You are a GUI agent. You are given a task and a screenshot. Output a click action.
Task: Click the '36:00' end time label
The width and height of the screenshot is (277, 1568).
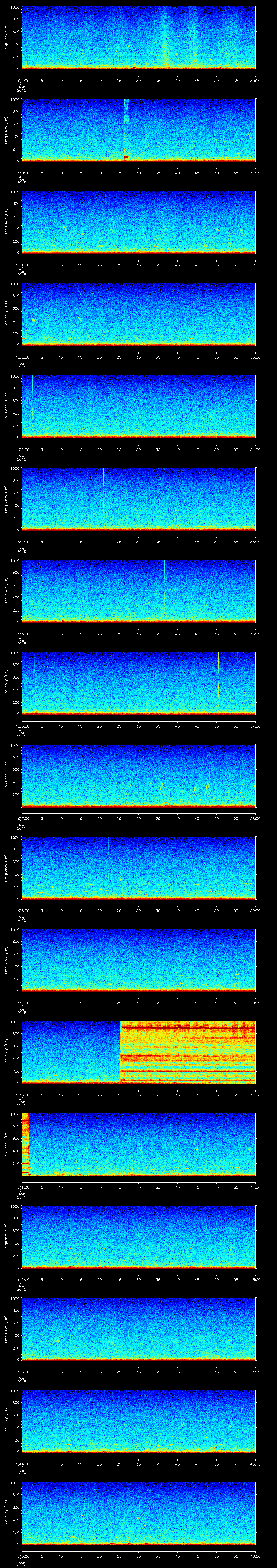tap(255, 634)
